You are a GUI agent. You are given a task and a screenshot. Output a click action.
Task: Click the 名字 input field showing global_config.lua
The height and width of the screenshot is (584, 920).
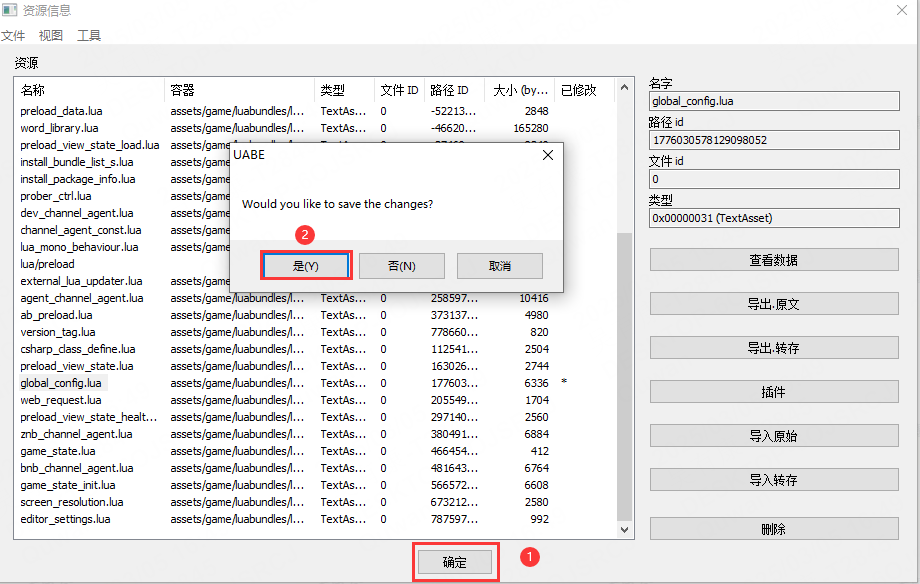click(x=773, y=101)
